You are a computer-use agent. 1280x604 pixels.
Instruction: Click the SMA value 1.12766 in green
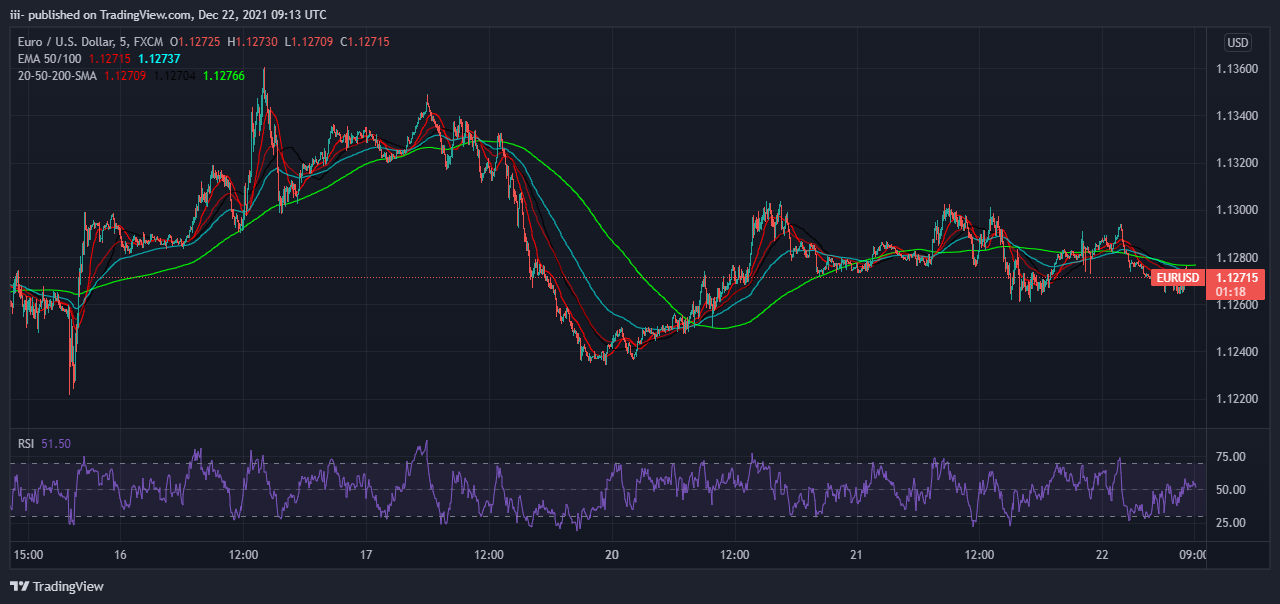pos(223,75)
